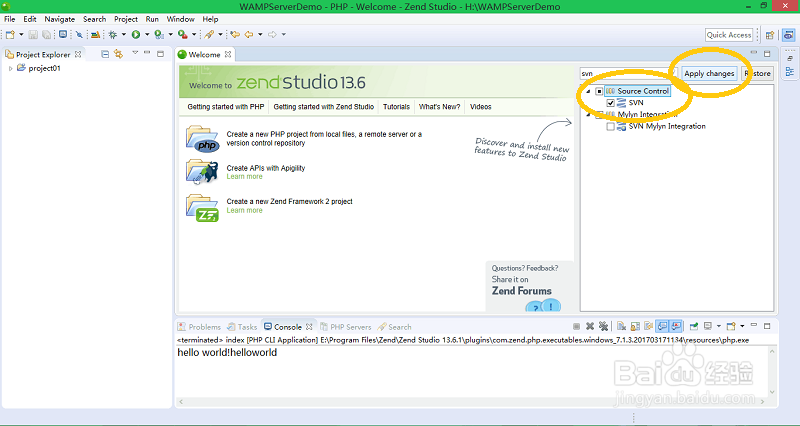The image size is (800, 426).
Task: Switch to the bottom Search tab
Action: [x=394, y=327]
